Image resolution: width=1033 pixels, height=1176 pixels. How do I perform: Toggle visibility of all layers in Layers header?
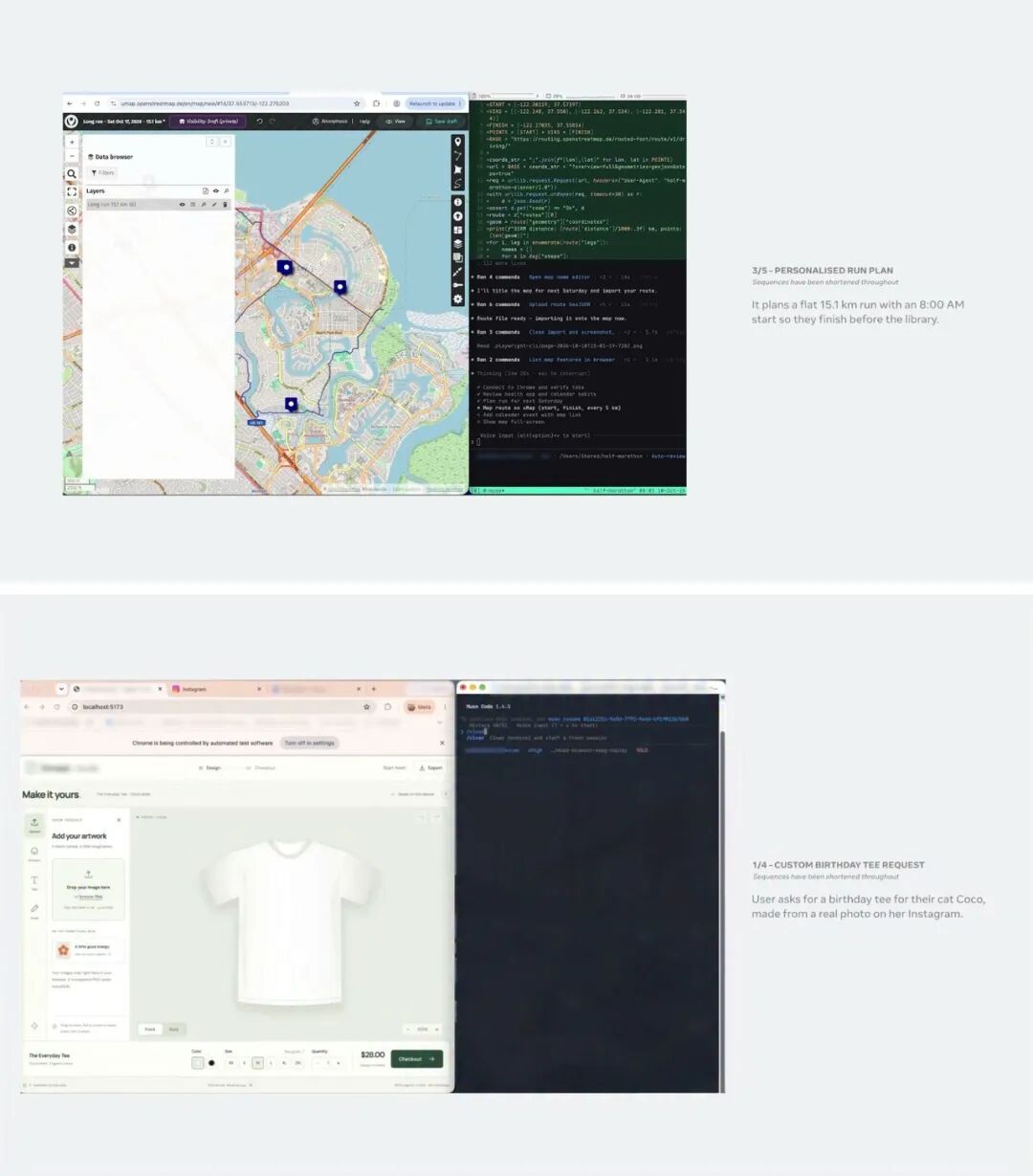click(x=215, y=191)
